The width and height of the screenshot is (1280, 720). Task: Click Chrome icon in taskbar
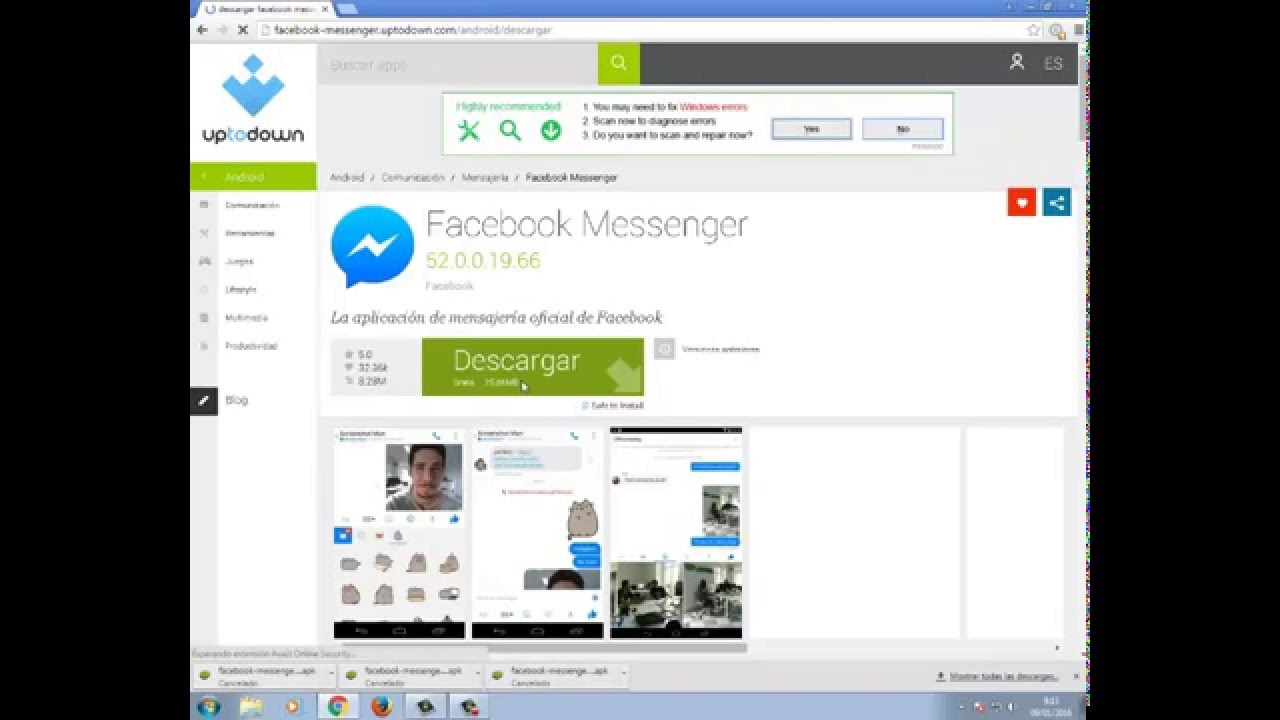pos(338,707)
